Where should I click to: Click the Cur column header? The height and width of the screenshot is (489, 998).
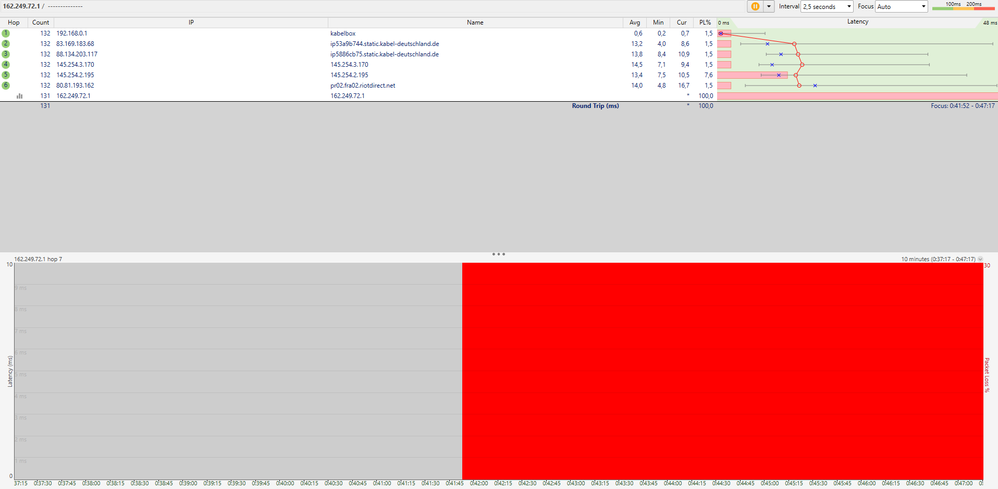(x=681, y=22)
